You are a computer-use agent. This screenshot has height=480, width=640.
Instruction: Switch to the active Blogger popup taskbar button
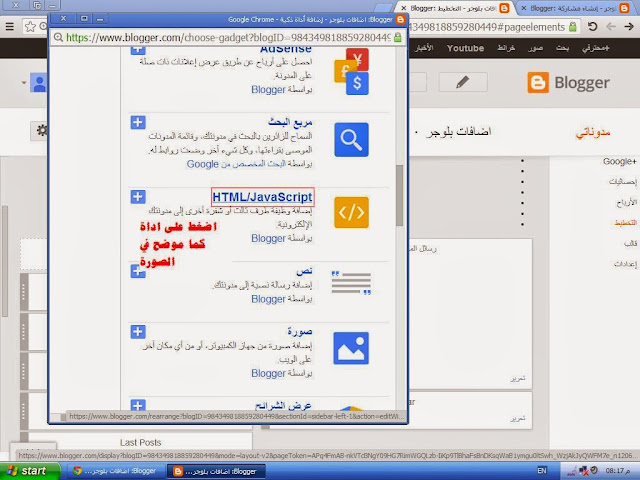click(x=216, y=471)
